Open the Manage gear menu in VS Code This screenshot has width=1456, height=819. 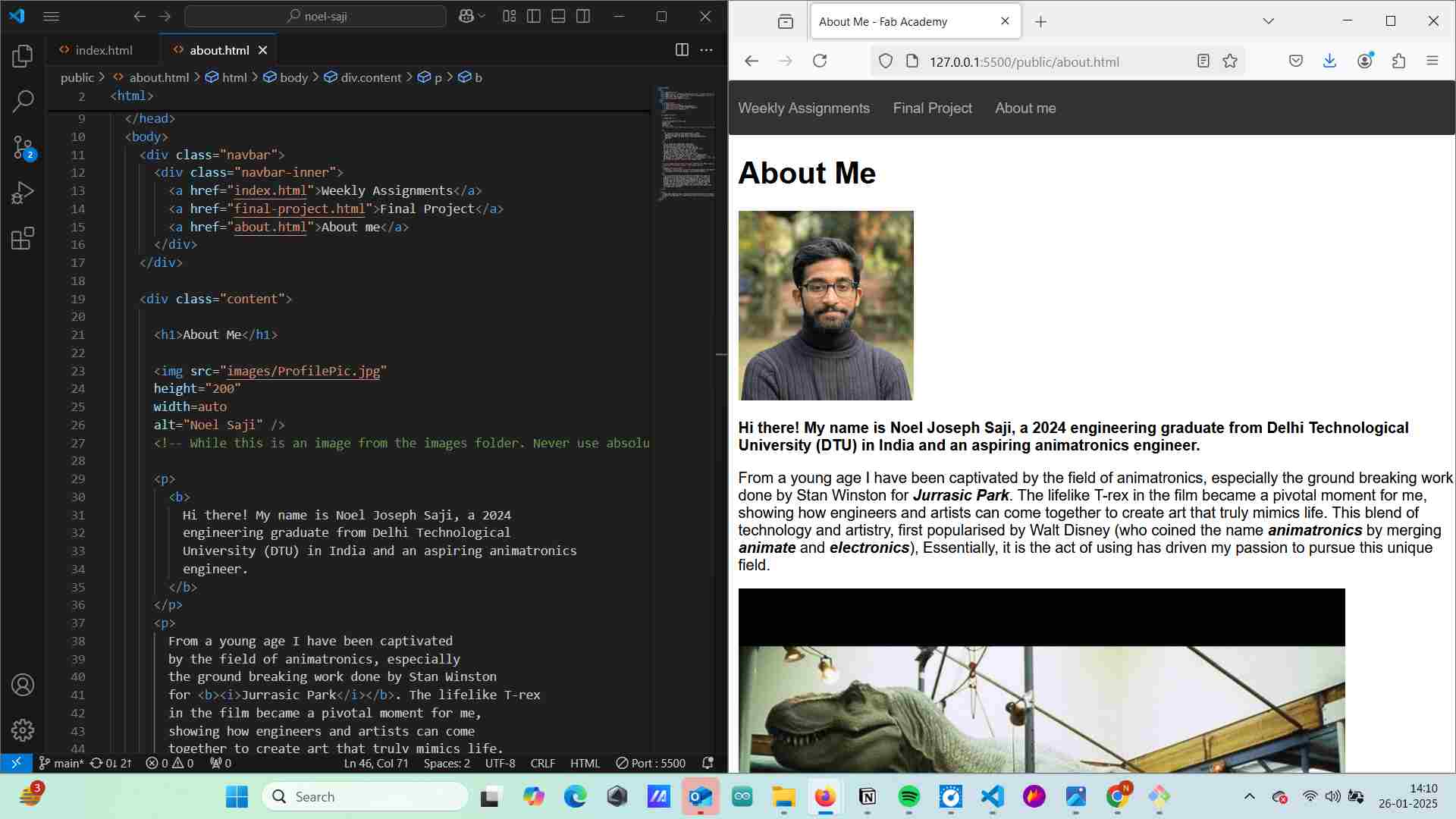[x=23, y=730]
